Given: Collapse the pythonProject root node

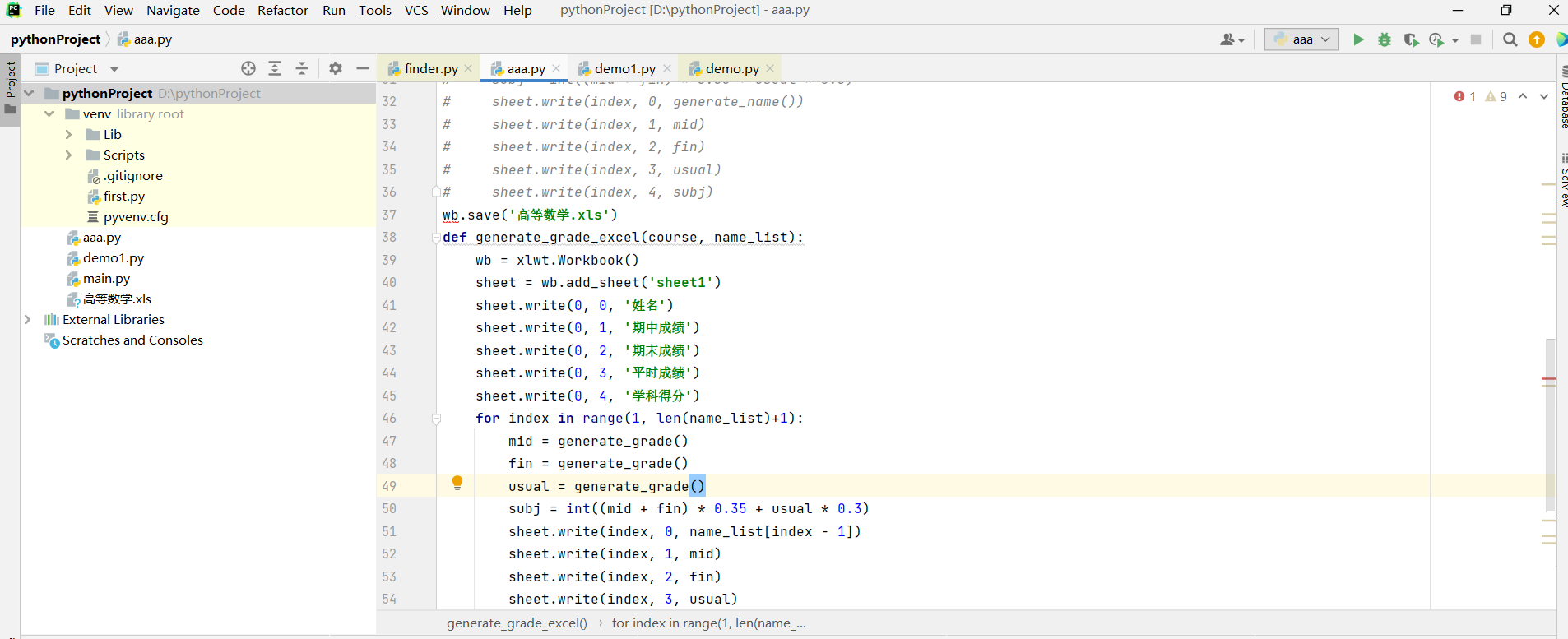Looking at the screenshot, I should click(x=30, y=93).
